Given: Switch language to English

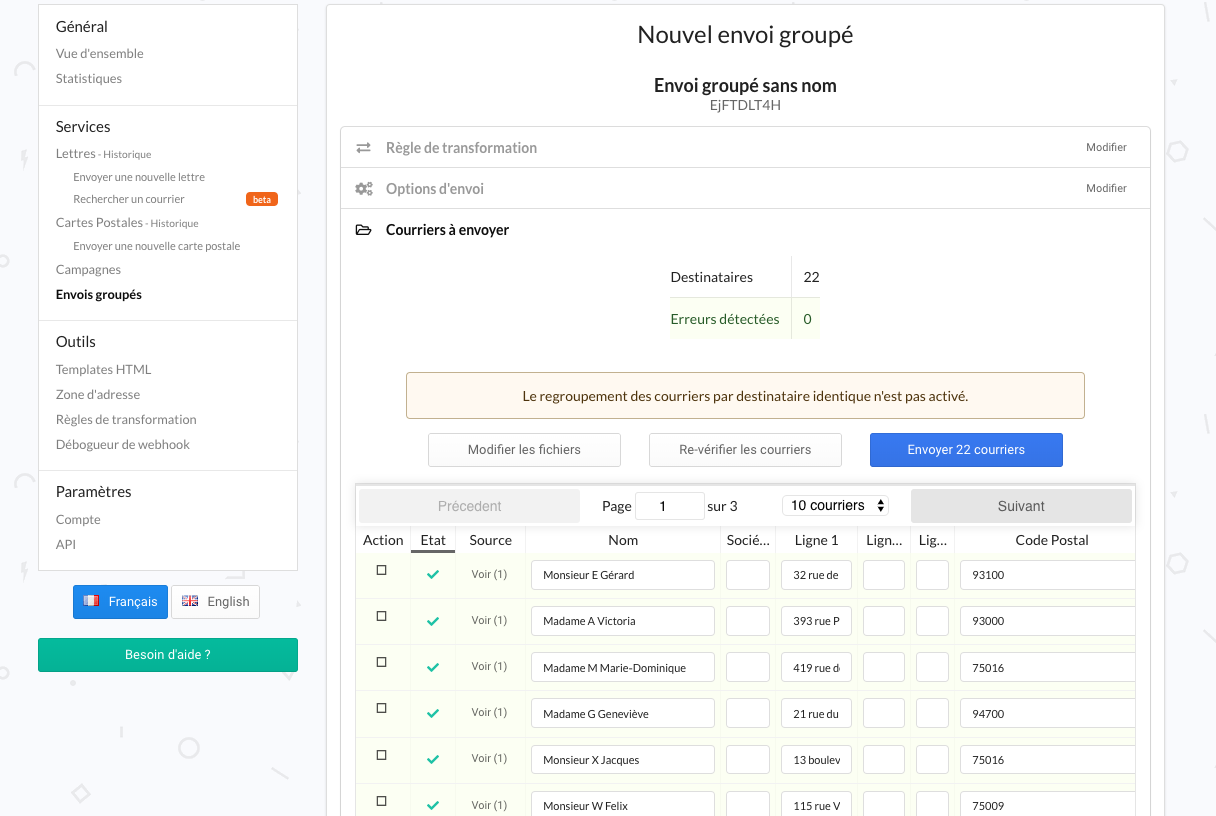Looking at the screenshot, I should 215,602.
